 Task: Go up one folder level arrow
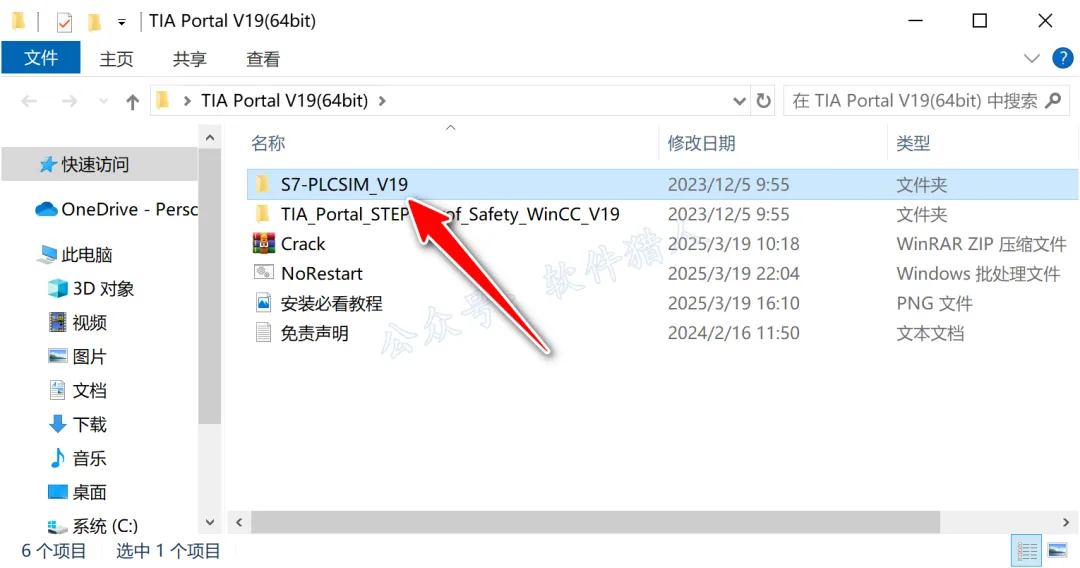(x=132, y=102)
